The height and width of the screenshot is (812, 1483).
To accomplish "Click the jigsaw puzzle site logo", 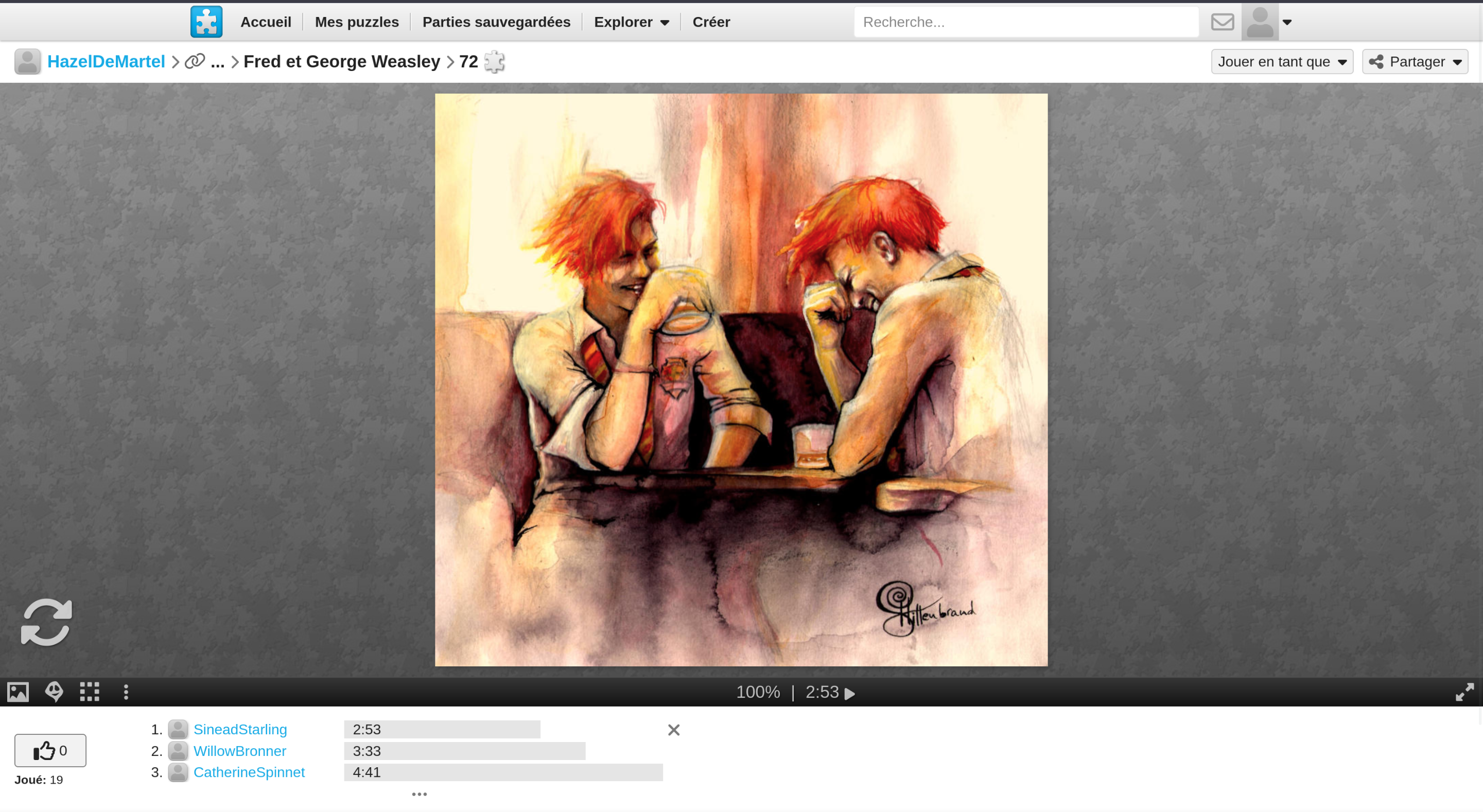I will click(x=206, y=22).
